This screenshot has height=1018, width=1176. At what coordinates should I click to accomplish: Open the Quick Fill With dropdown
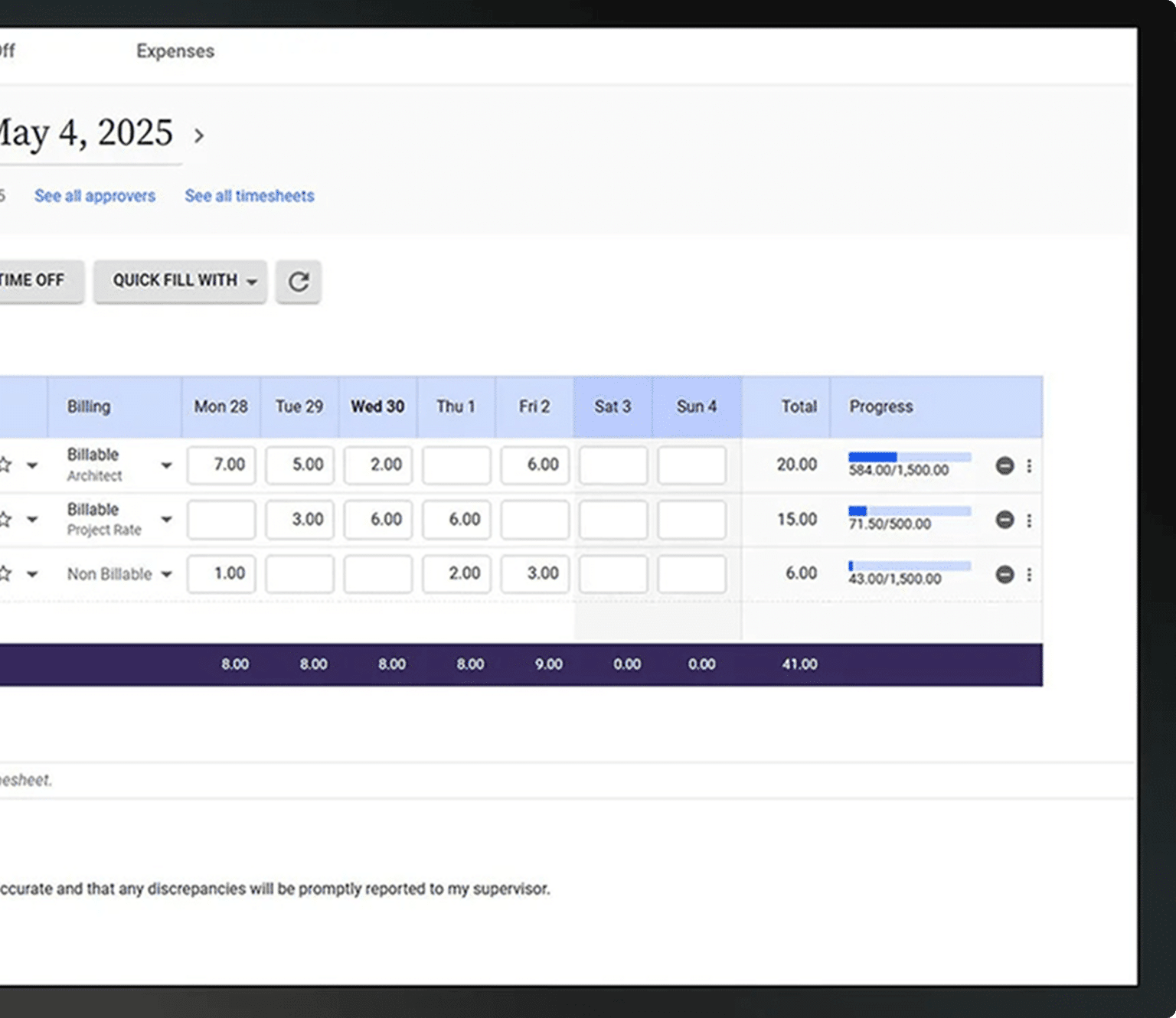[x=180, y=282]
